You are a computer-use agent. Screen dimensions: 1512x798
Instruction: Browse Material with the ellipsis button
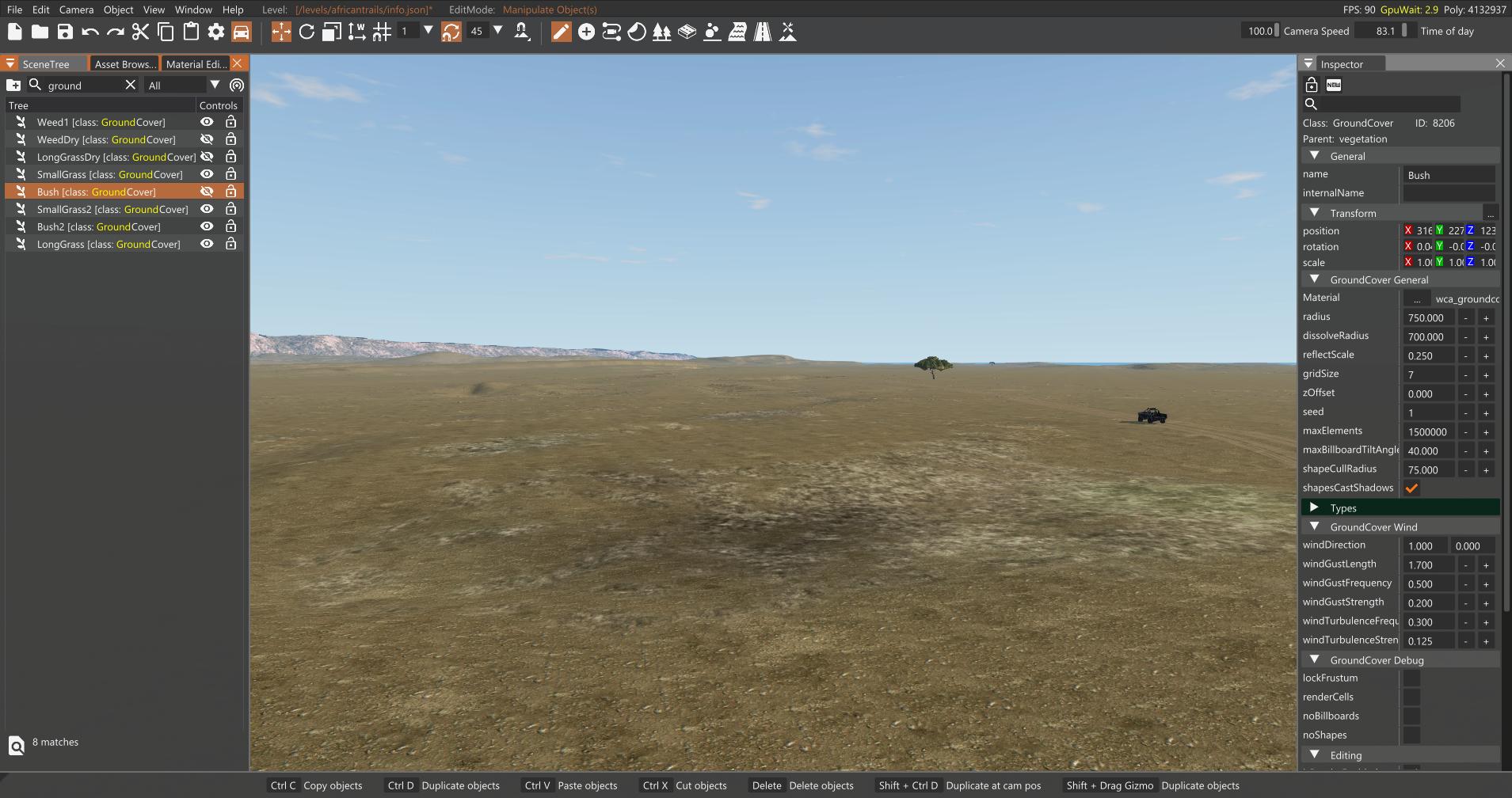[1417, 298]
